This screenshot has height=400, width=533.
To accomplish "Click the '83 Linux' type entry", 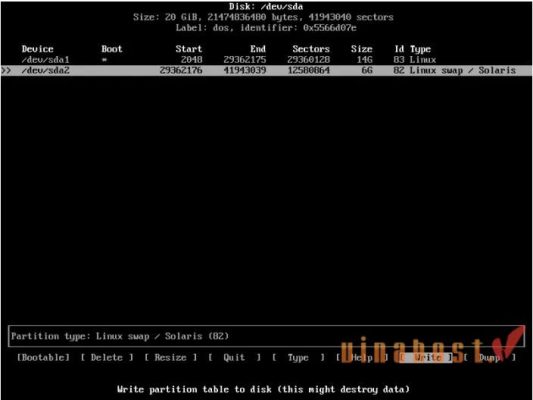I will coord(415,60).
